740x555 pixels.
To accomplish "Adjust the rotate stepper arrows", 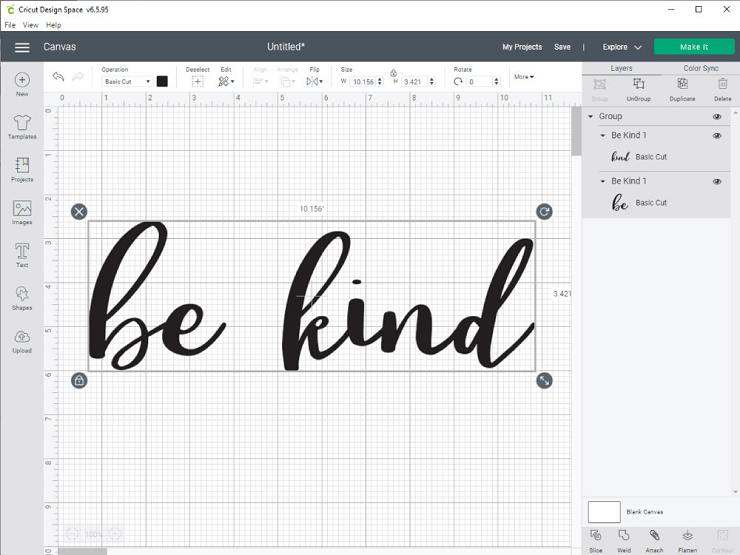I will coord(496,82).
